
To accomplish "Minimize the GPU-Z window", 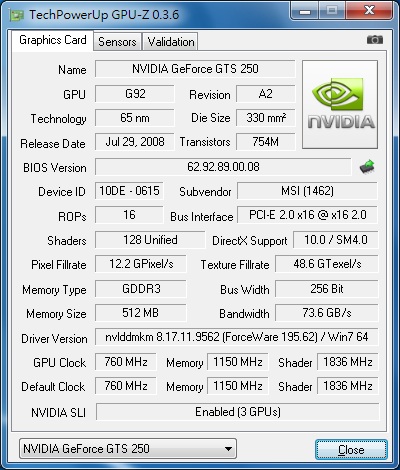I will (x=305, y=11).
